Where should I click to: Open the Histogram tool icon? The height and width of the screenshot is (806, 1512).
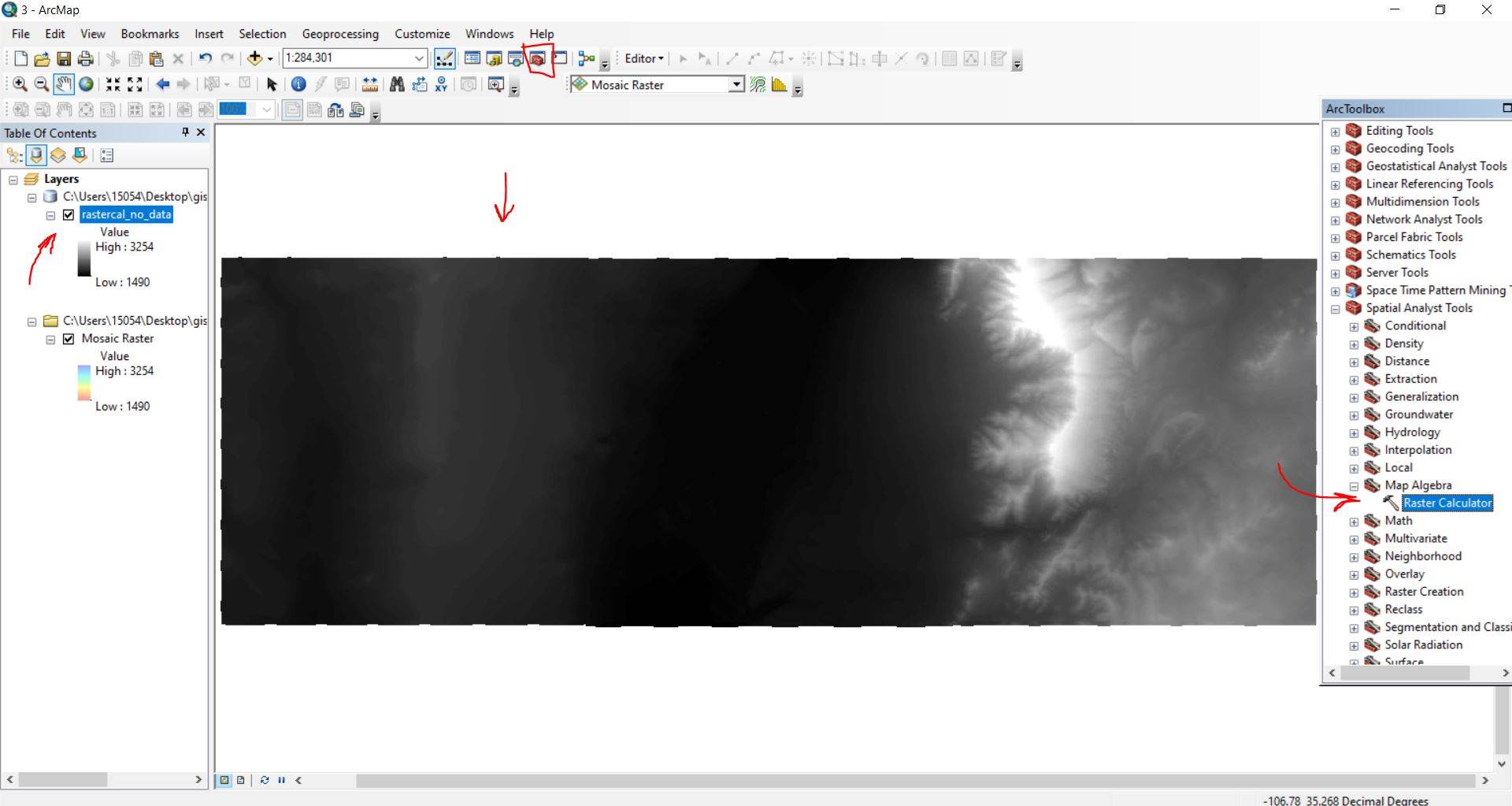coord(780,85)
